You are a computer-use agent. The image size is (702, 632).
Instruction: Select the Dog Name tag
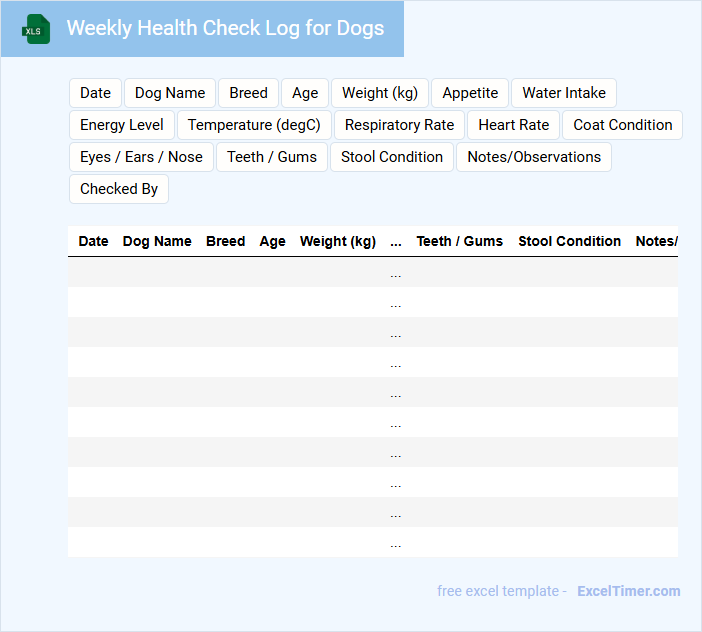pos(170,93)
